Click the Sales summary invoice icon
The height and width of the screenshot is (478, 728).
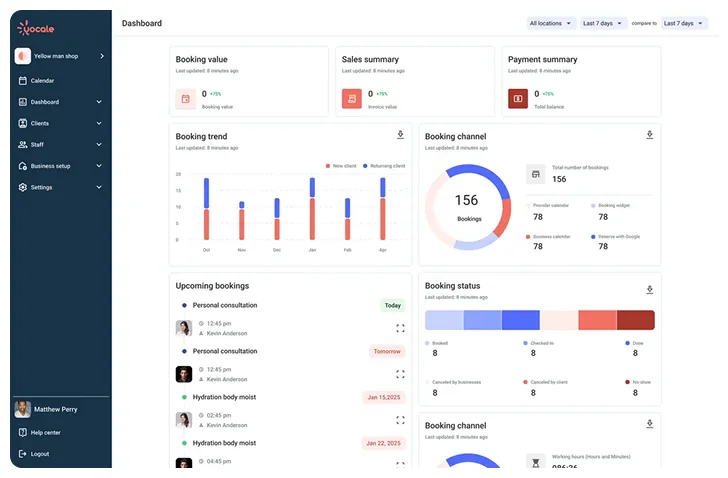(x=352, y=99)
